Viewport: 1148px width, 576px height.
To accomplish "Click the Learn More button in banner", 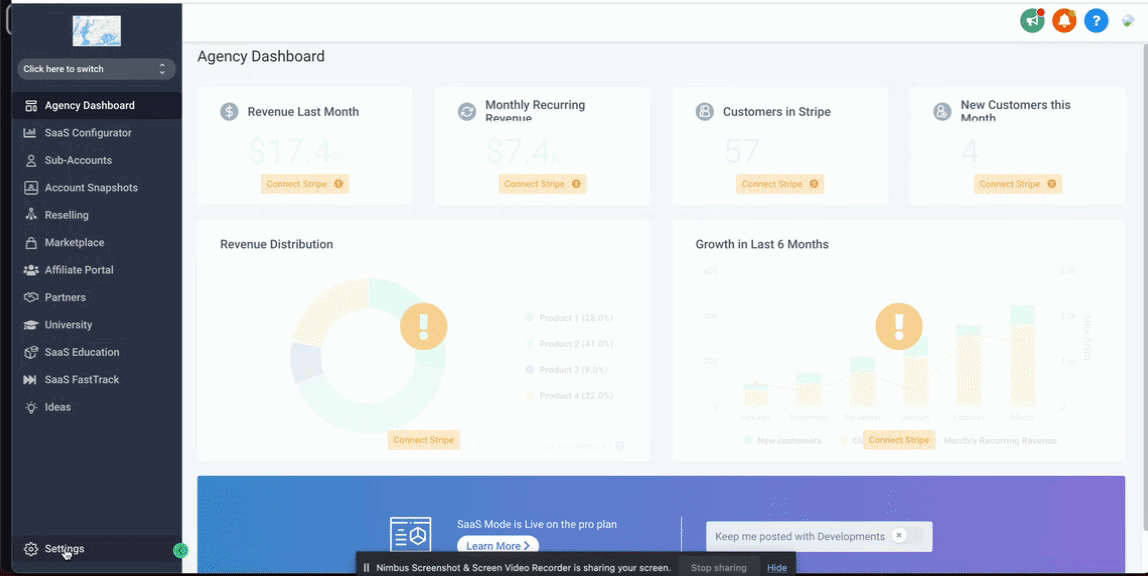I will 498,546.
